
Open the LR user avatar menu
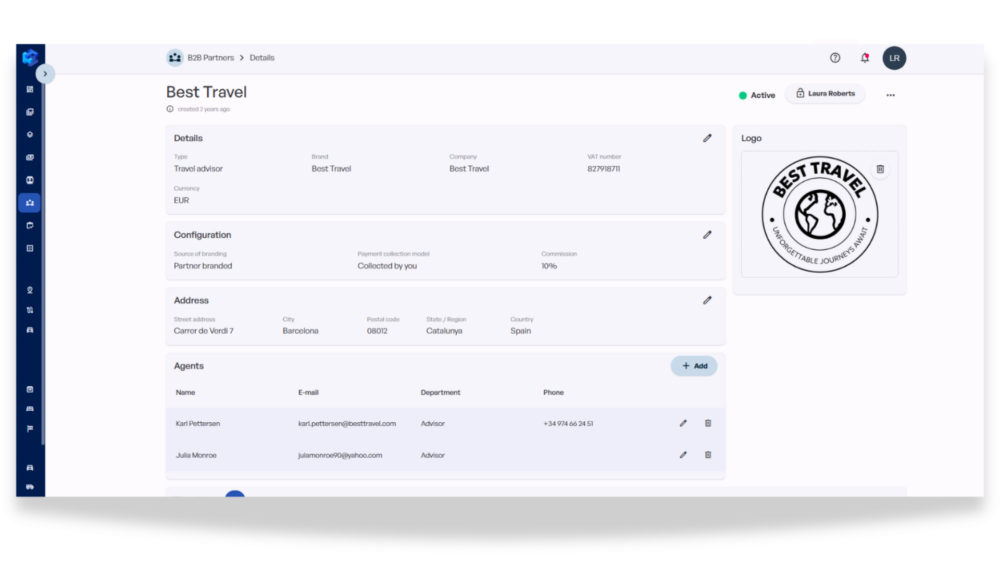(894, 58)
